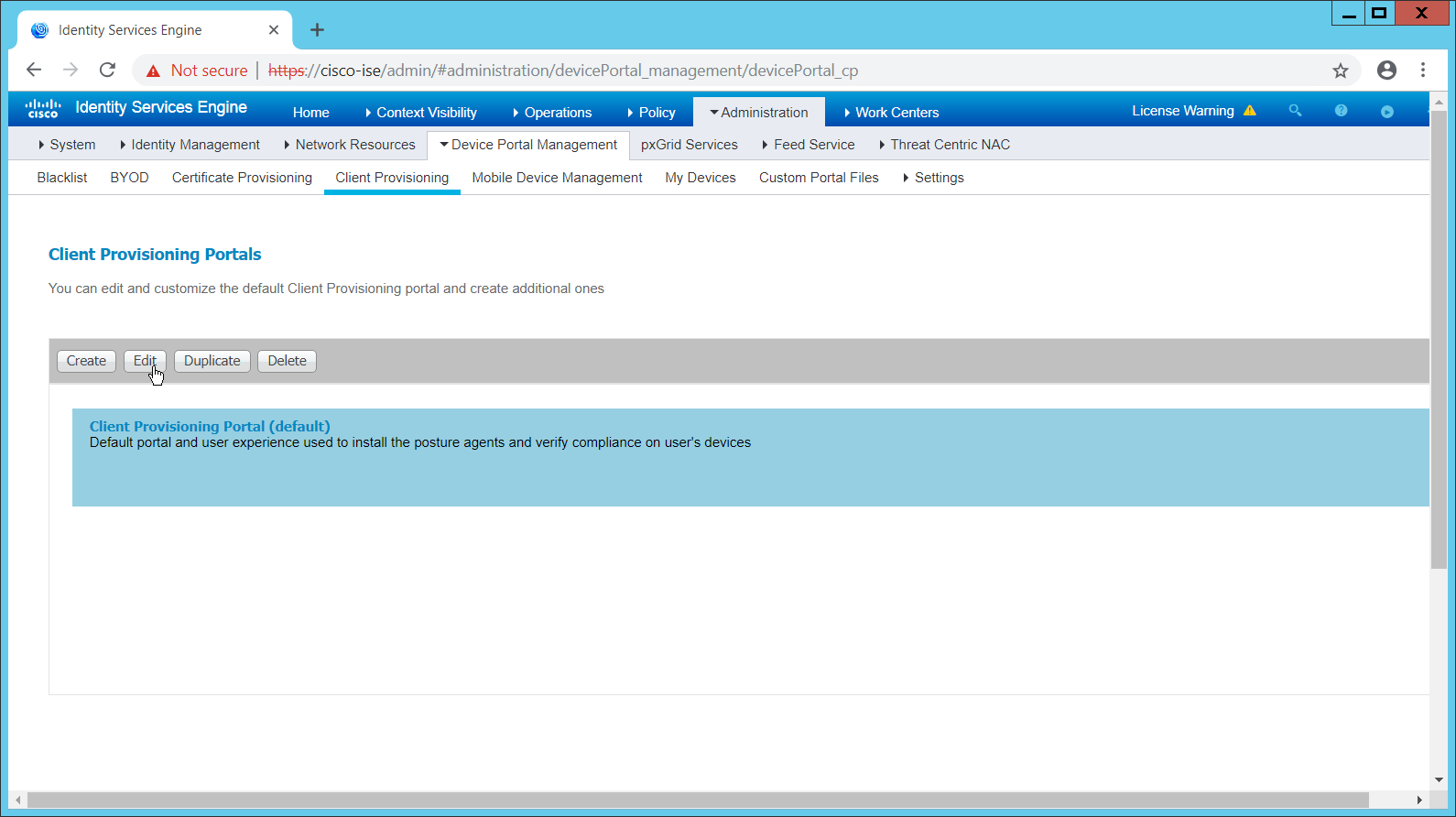Viewport: 1456px width, 817px height.
Task: Bookmark this page with the star icon
Action: tap(1341, 71)
